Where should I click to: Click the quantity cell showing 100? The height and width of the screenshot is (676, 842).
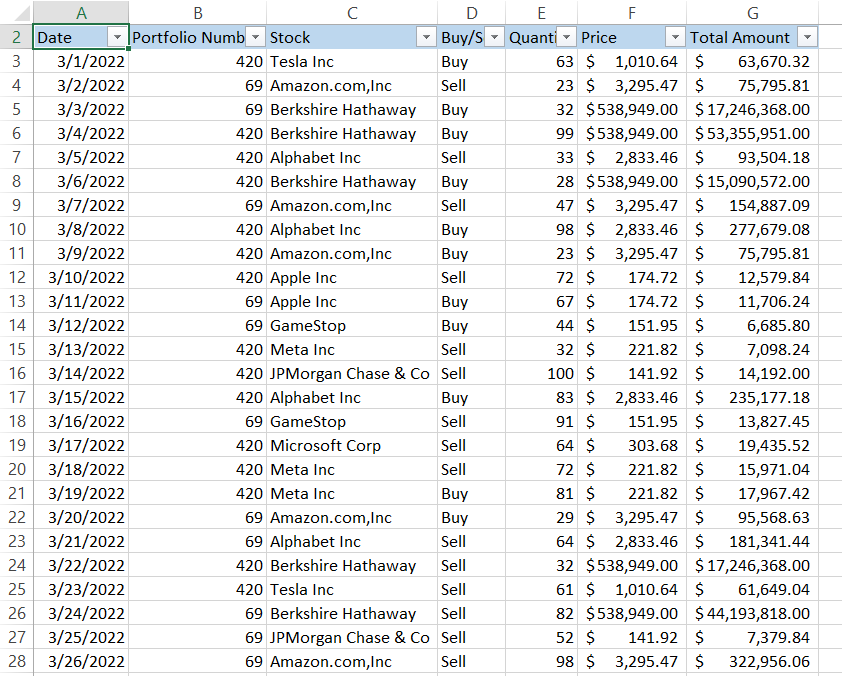point(542,374)
